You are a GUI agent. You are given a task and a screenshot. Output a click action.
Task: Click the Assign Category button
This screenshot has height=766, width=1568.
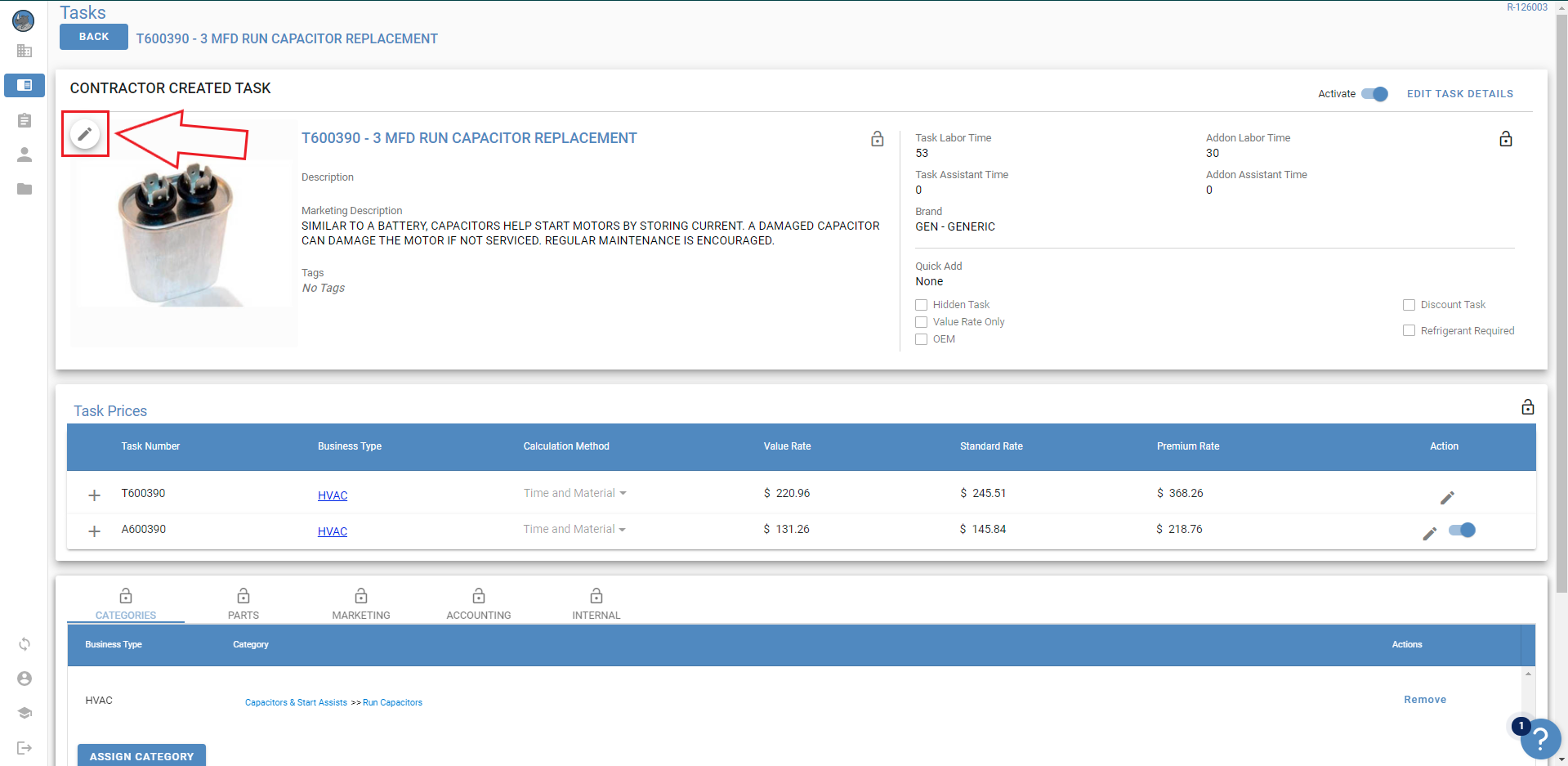141,755
